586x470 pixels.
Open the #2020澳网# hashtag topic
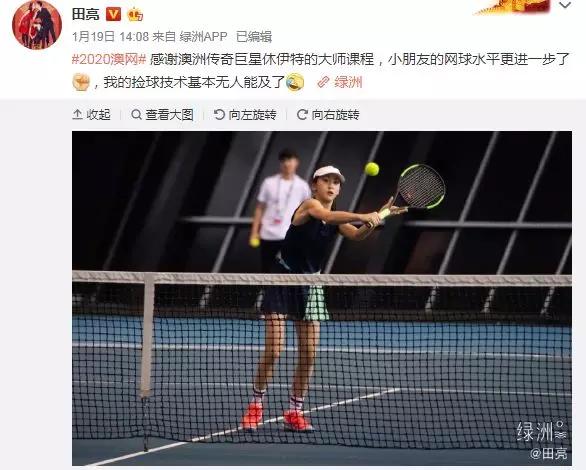click(x=109, y=59)
